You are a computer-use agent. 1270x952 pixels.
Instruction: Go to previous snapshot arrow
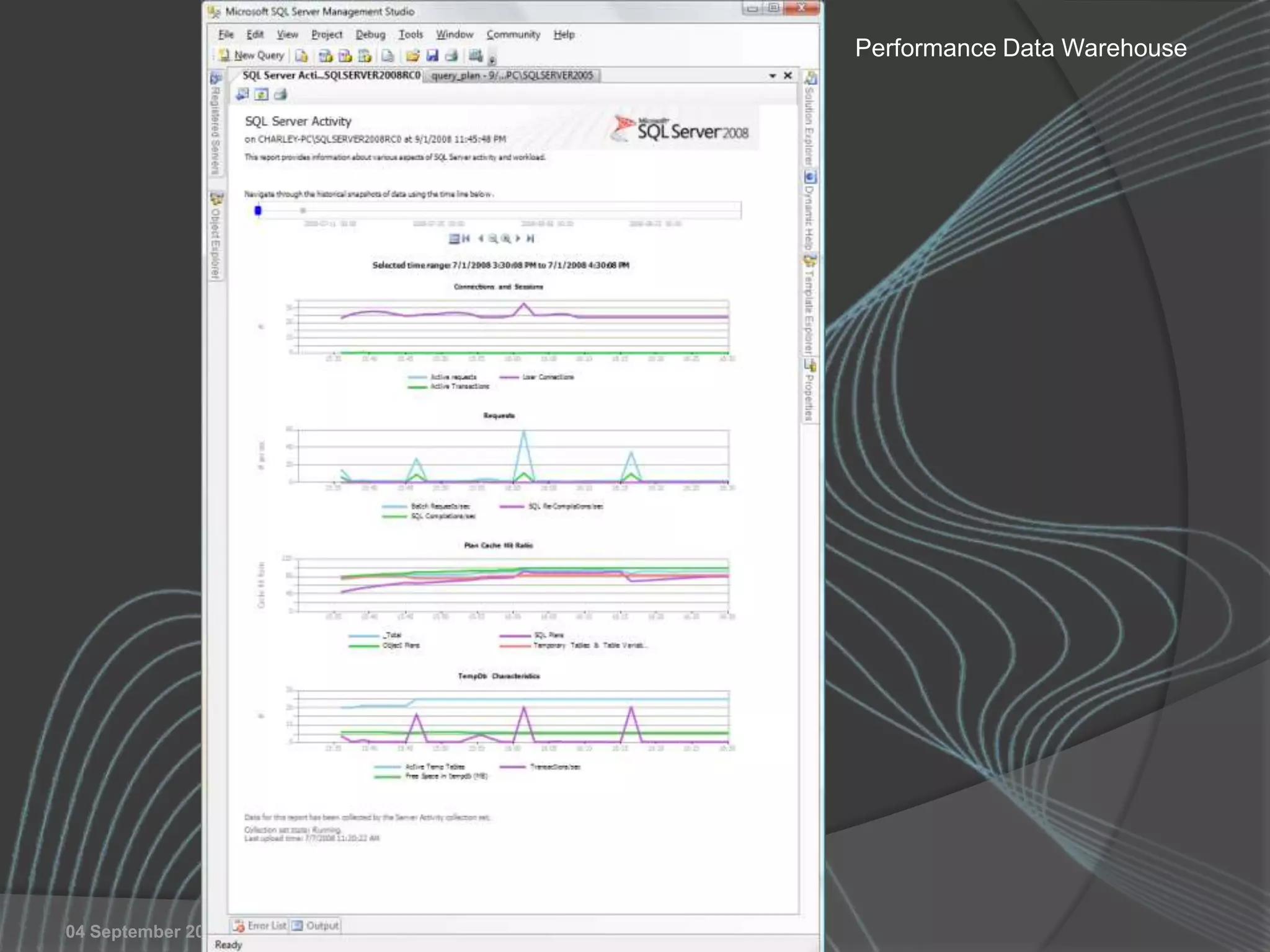click(481, 238)
